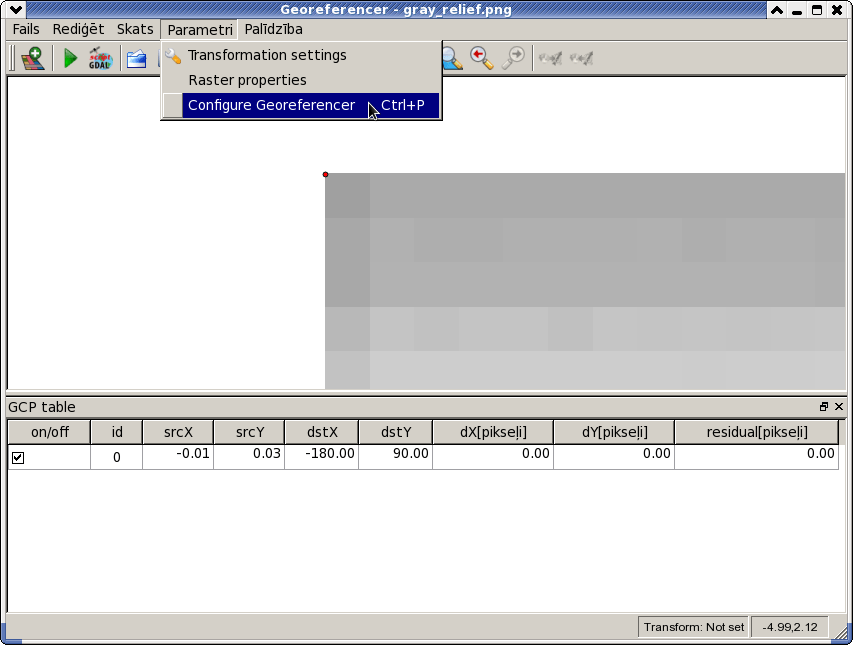This screenshot has width=853, height=645.
Task: Click wrench icon beside Transformation settings
Action: coord(173,55)
